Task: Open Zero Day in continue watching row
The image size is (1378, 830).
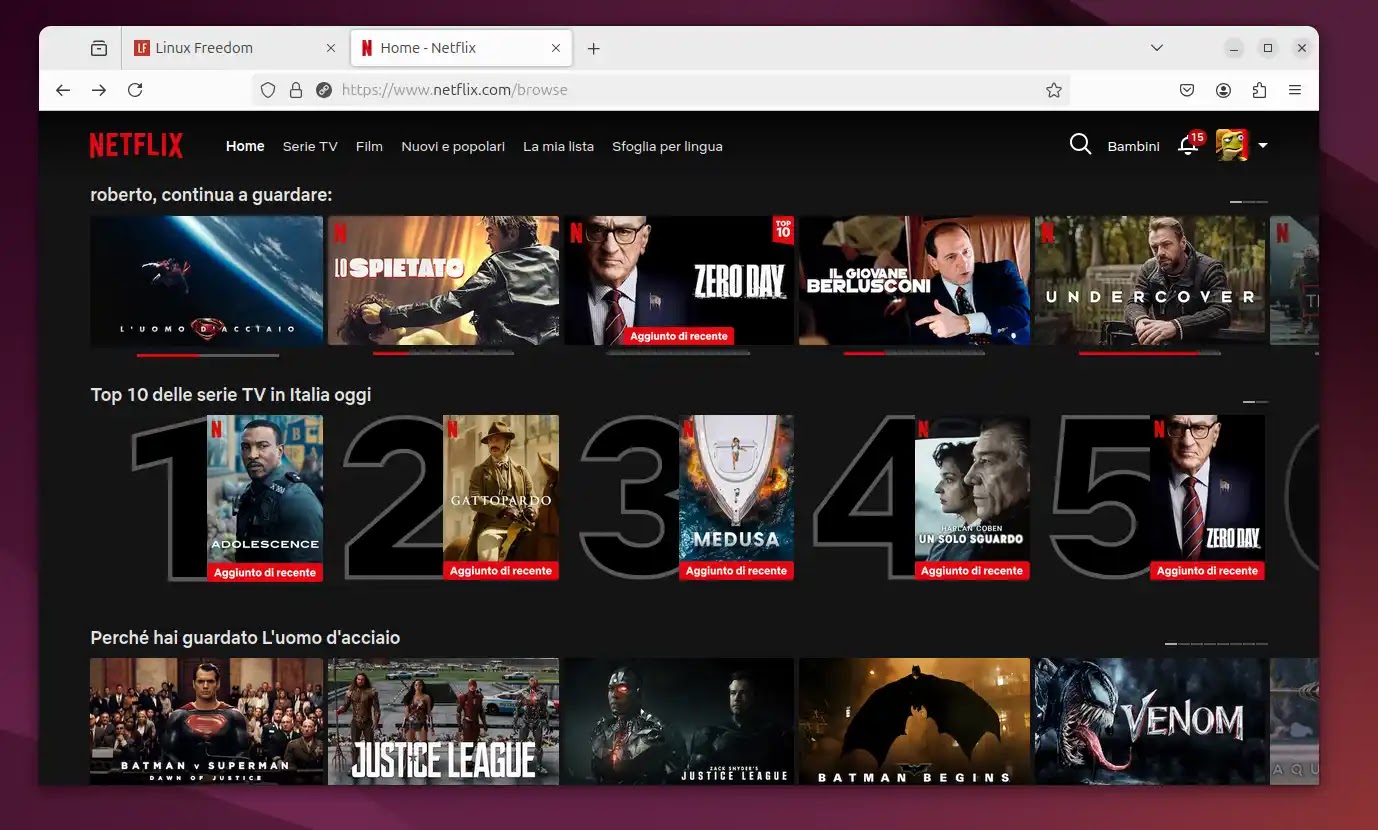Action: [x=679, y=281]
